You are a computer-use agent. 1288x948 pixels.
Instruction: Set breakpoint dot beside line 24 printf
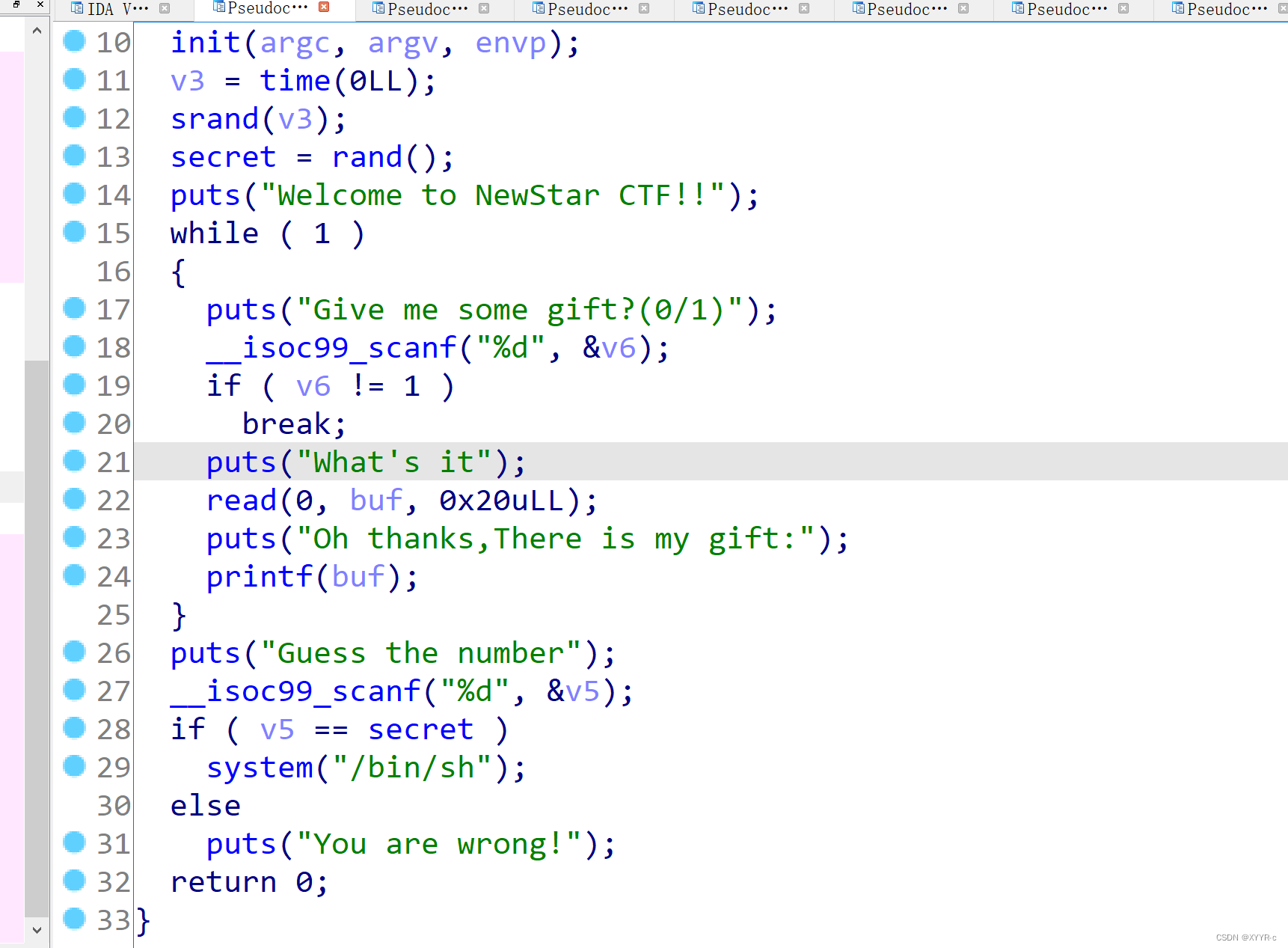coord(74,575)
